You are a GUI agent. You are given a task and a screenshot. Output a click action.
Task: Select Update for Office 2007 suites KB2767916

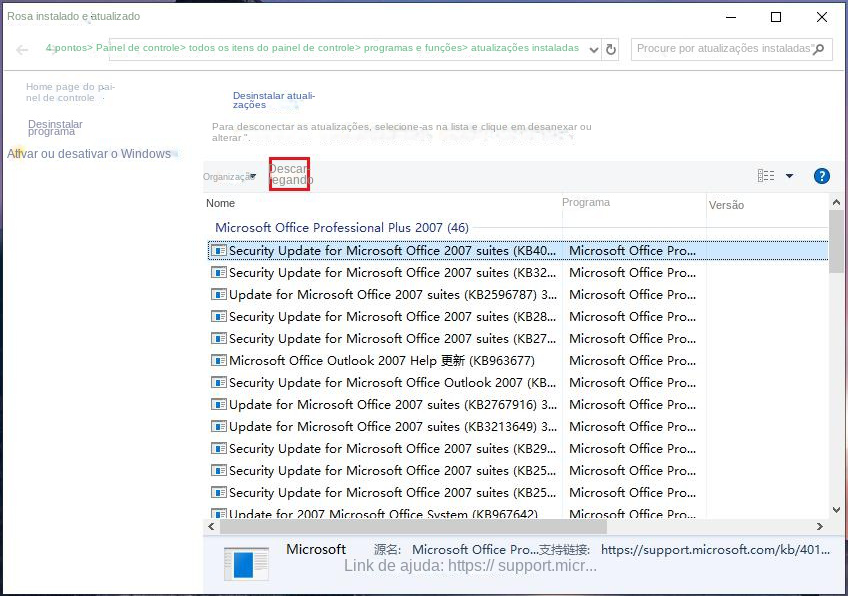[518, 405]
